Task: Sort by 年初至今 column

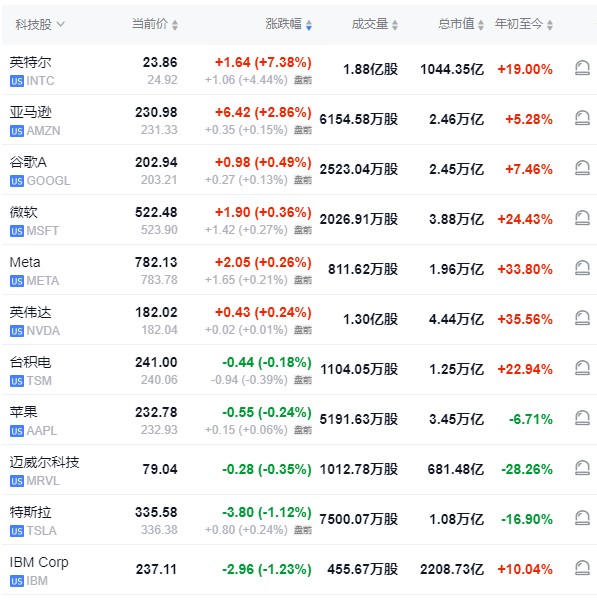Action: [x=524, y=24]
